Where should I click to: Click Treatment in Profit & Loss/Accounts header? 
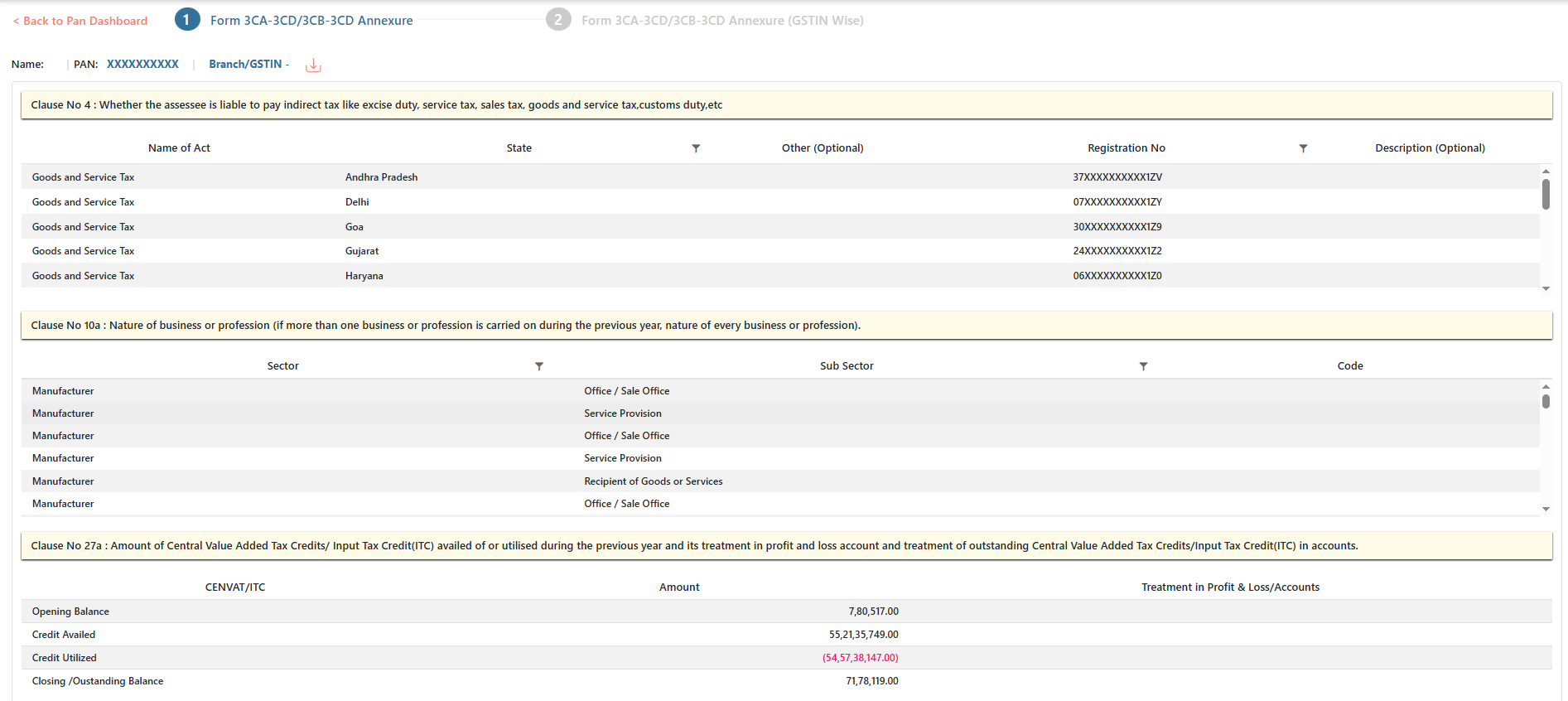[1230, 587]
